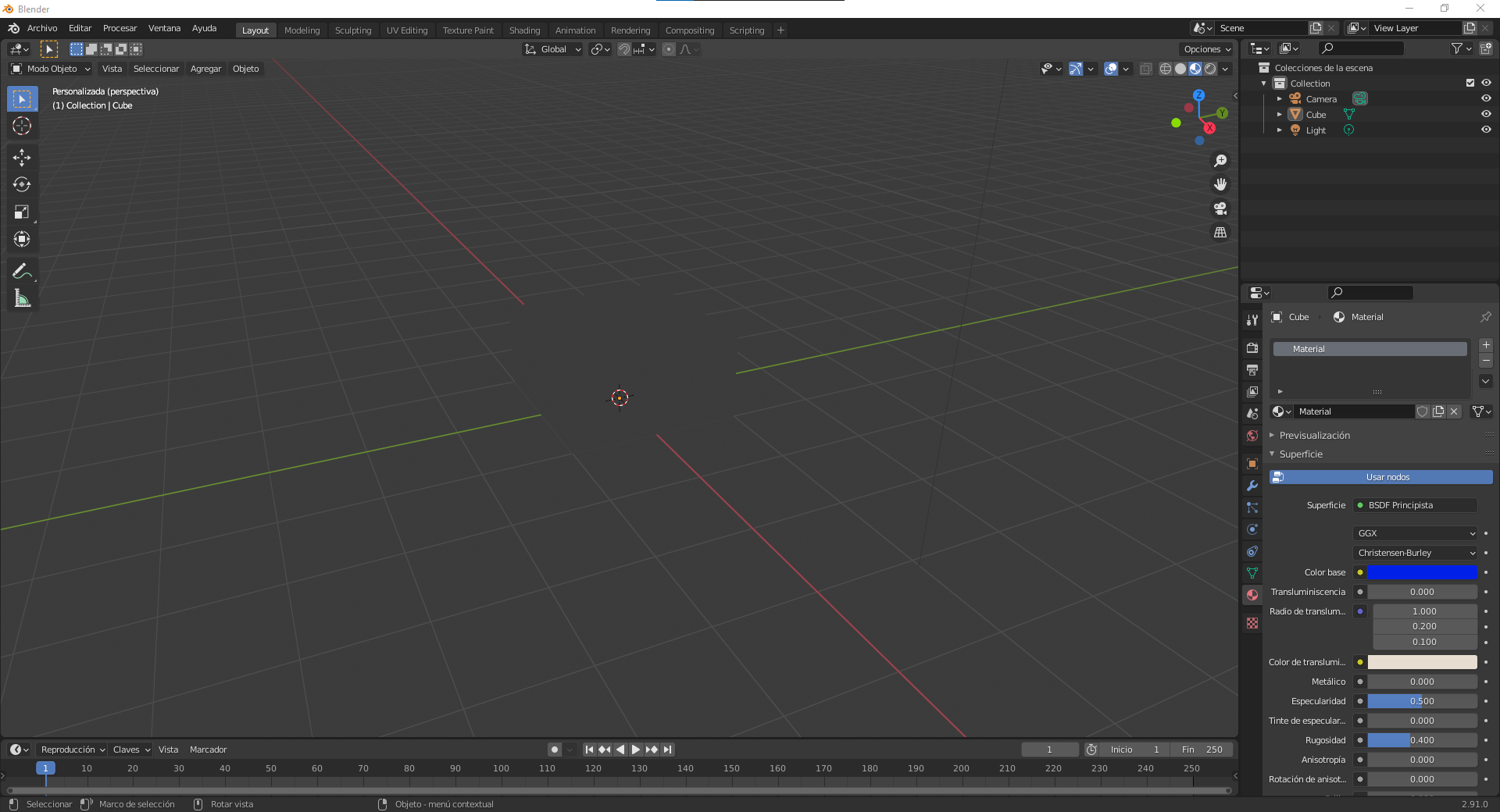Pick the Annotate pencil tool
Viewport: 1500px width, 812px height.
tap(22, 271)
